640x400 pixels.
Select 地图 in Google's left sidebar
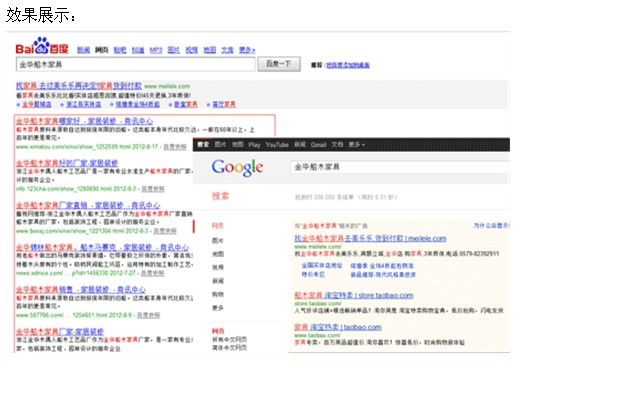[x=218, y=254]
